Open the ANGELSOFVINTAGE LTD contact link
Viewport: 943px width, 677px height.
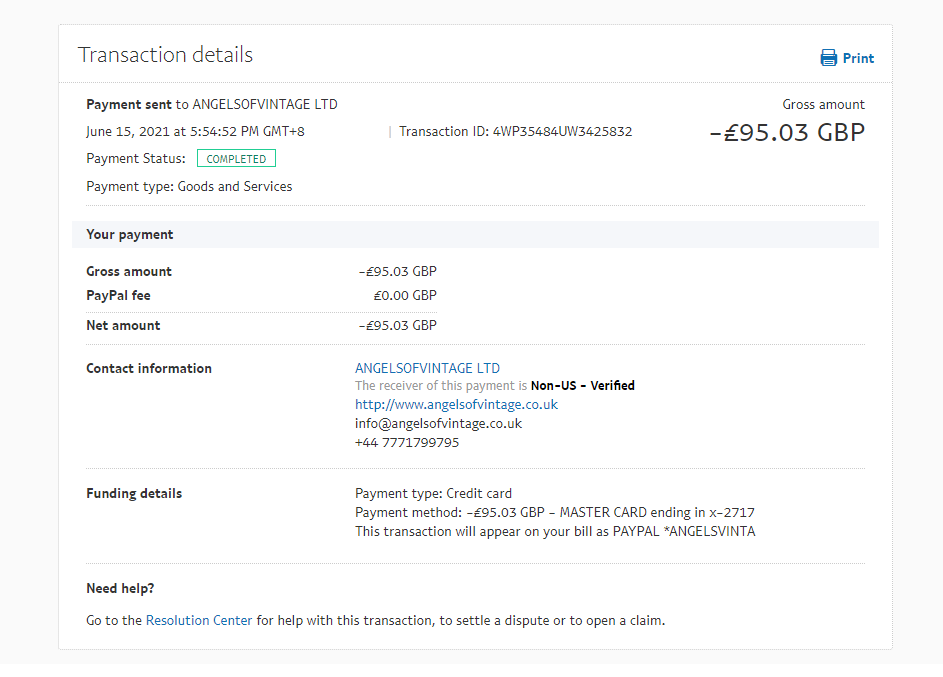(x=427, y=368)
